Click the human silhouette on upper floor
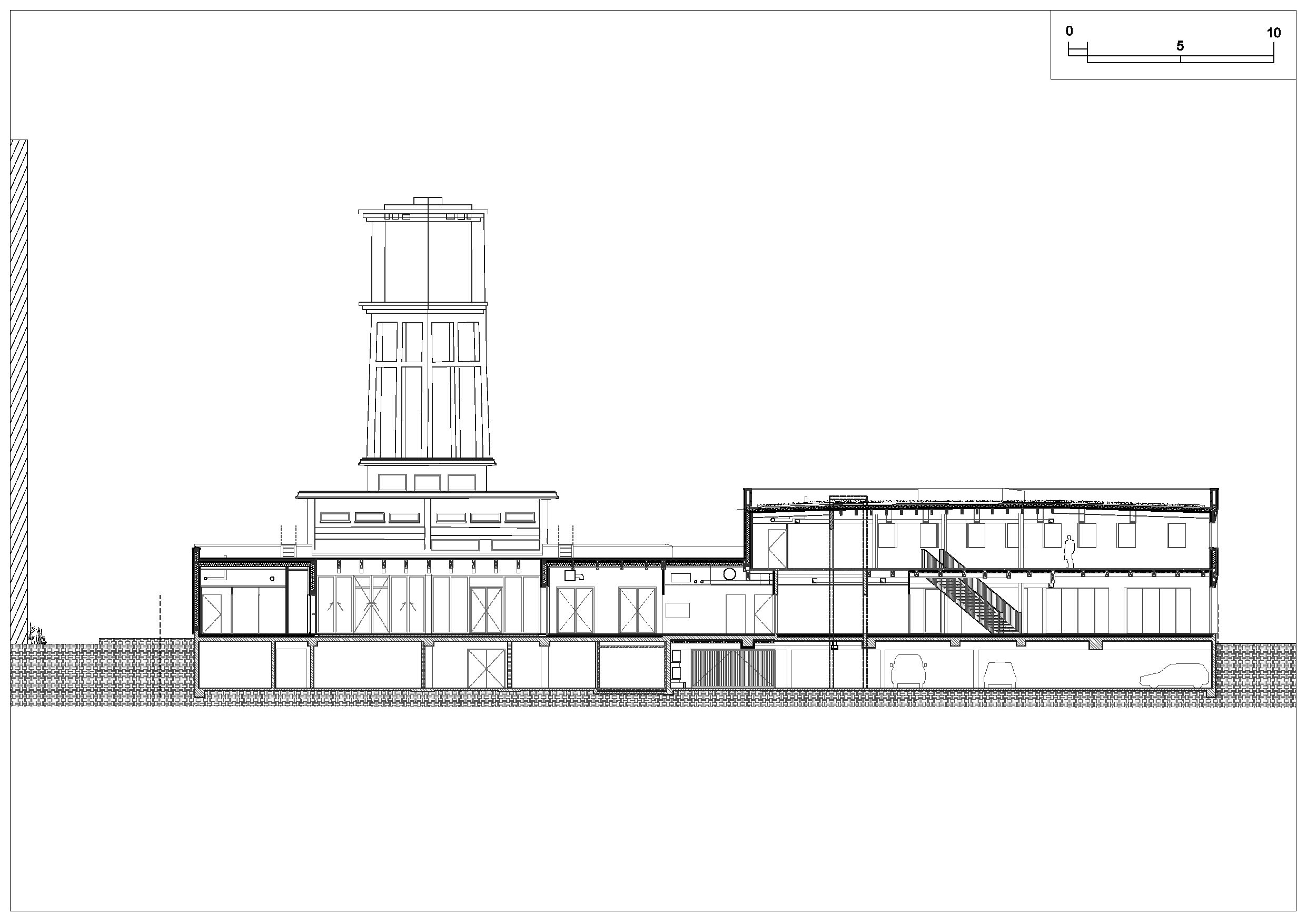This screenshot has height=924, width=1307. [x=1069, y=551]
